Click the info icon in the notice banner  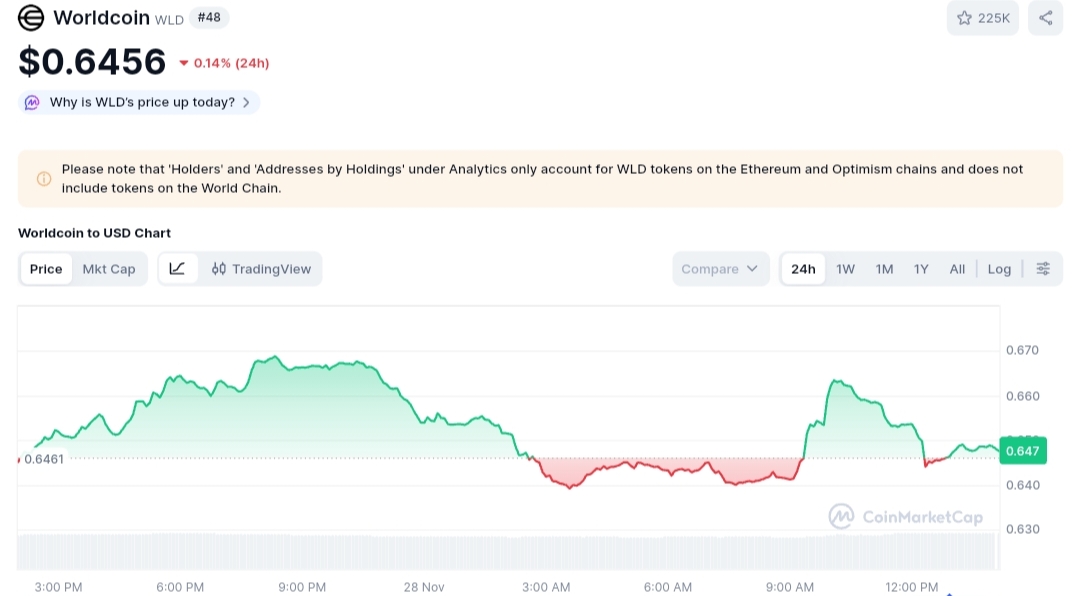tap(44, 179)
